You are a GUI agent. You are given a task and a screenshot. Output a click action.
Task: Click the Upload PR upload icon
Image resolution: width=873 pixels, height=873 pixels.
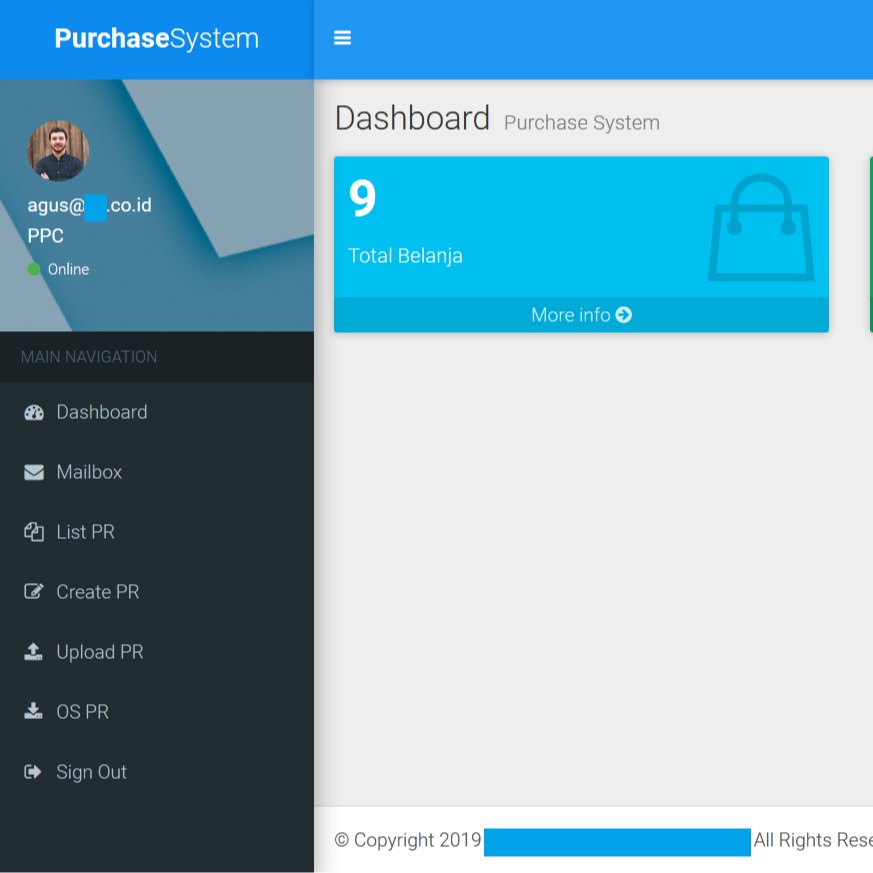(33, 651)
